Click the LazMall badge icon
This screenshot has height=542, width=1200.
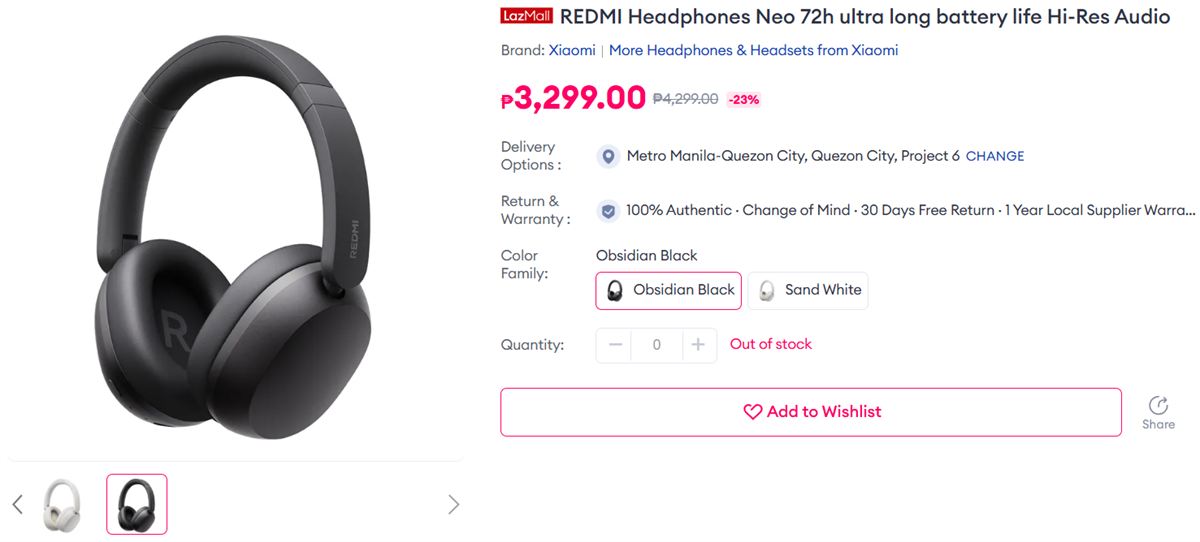click(526, 16)
